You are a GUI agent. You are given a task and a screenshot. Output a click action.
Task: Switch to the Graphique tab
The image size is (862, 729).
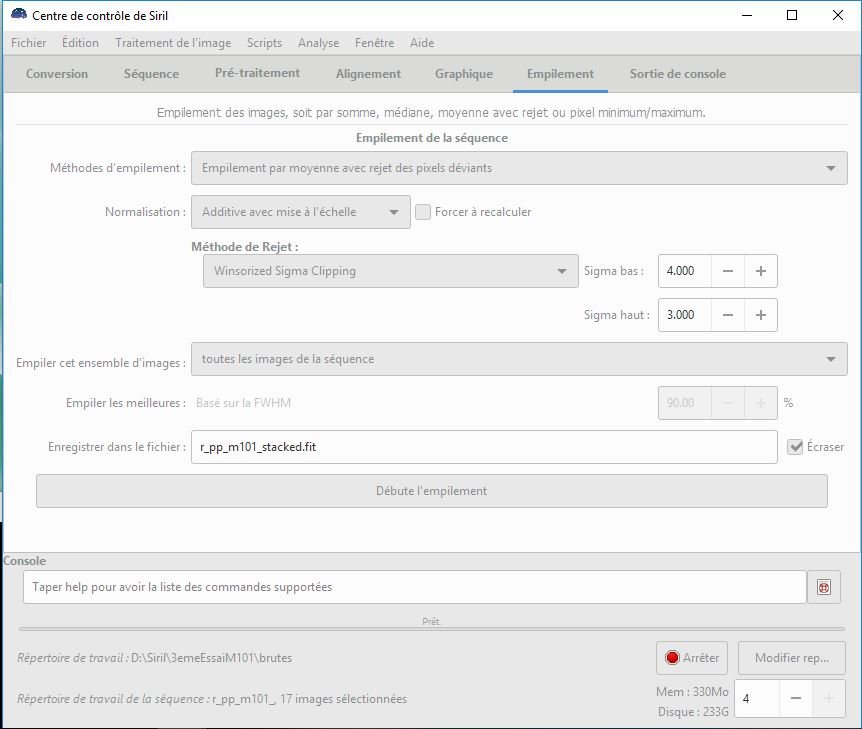[464, 74]
